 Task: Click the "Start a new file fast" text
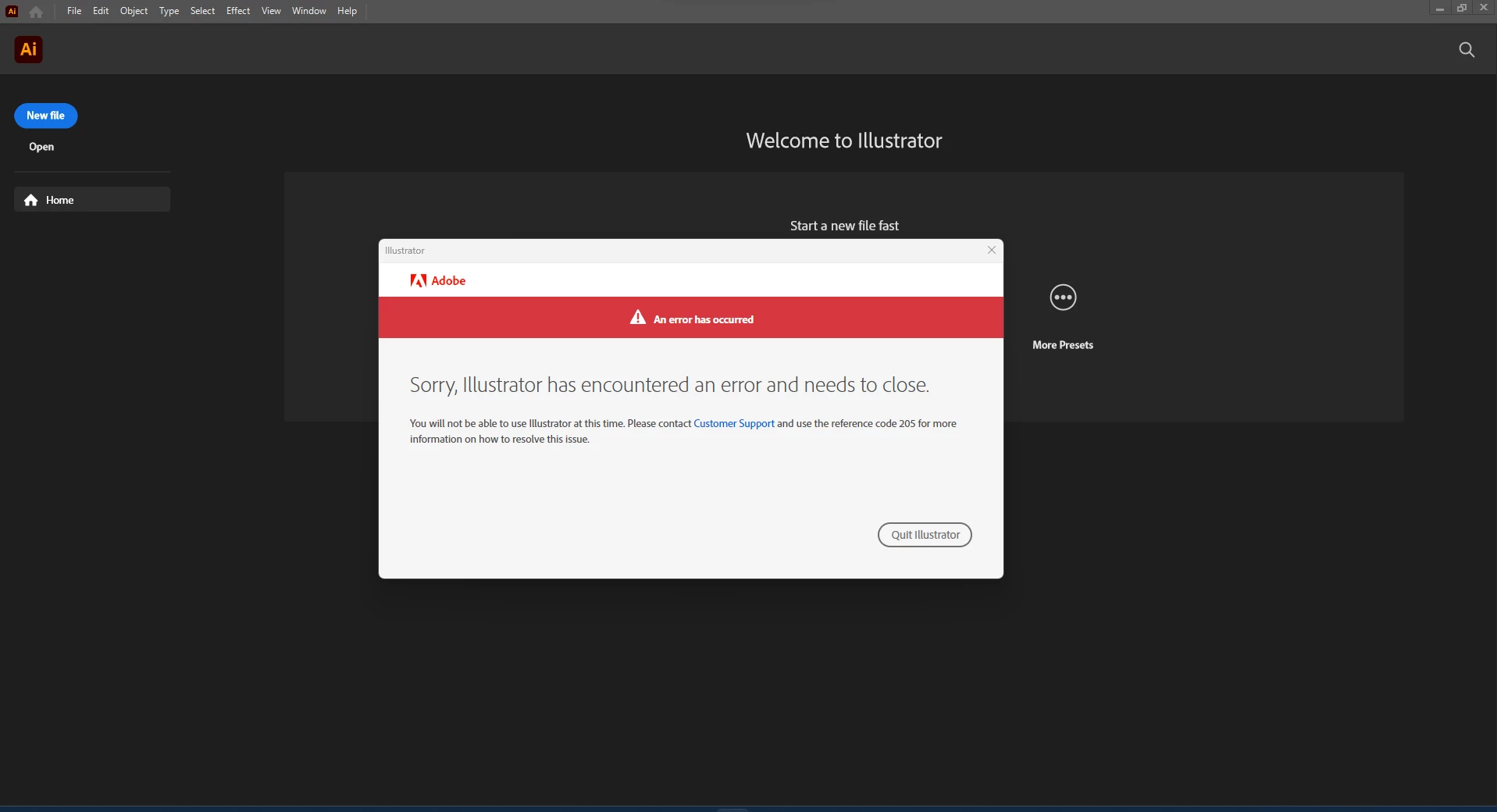tap(844, 226)
